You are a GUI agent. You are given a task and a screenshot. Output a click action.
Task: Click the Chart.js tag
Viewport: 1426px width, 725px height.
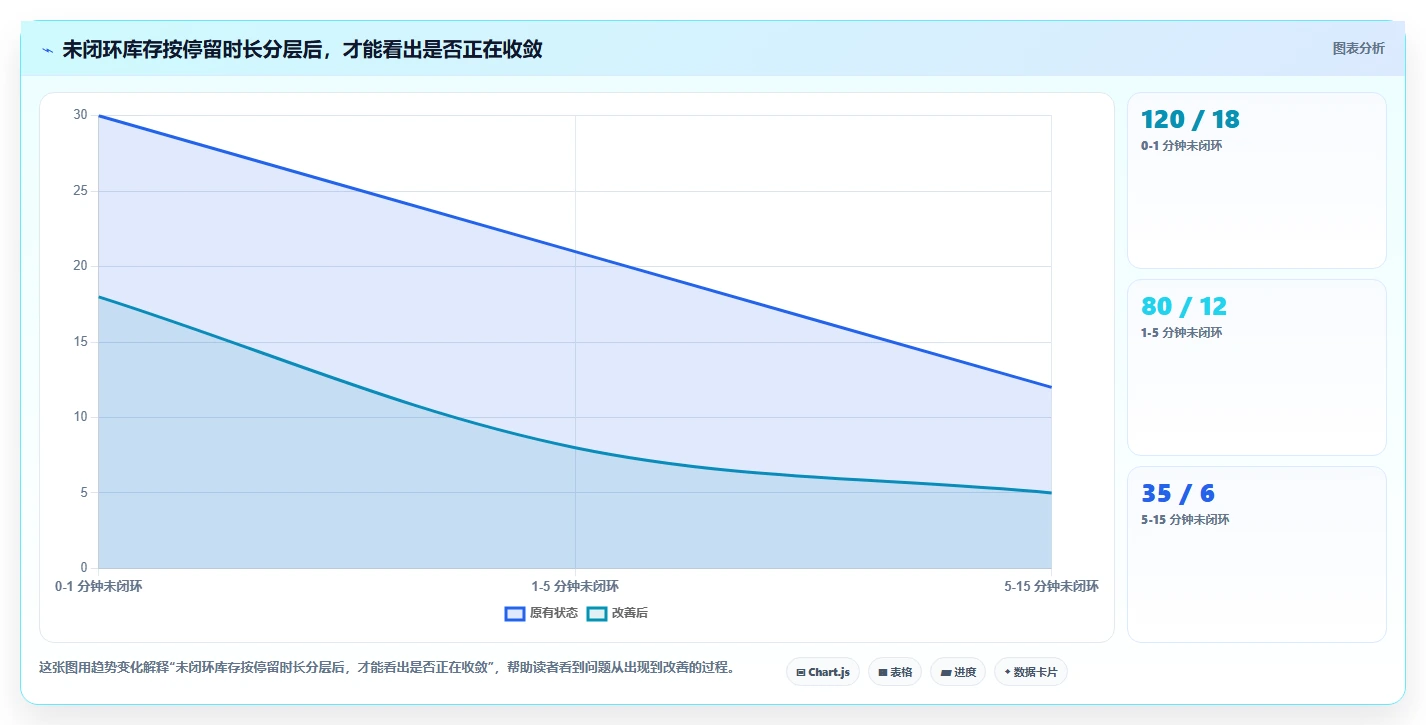pyautogui.click(x=823, y=672)
